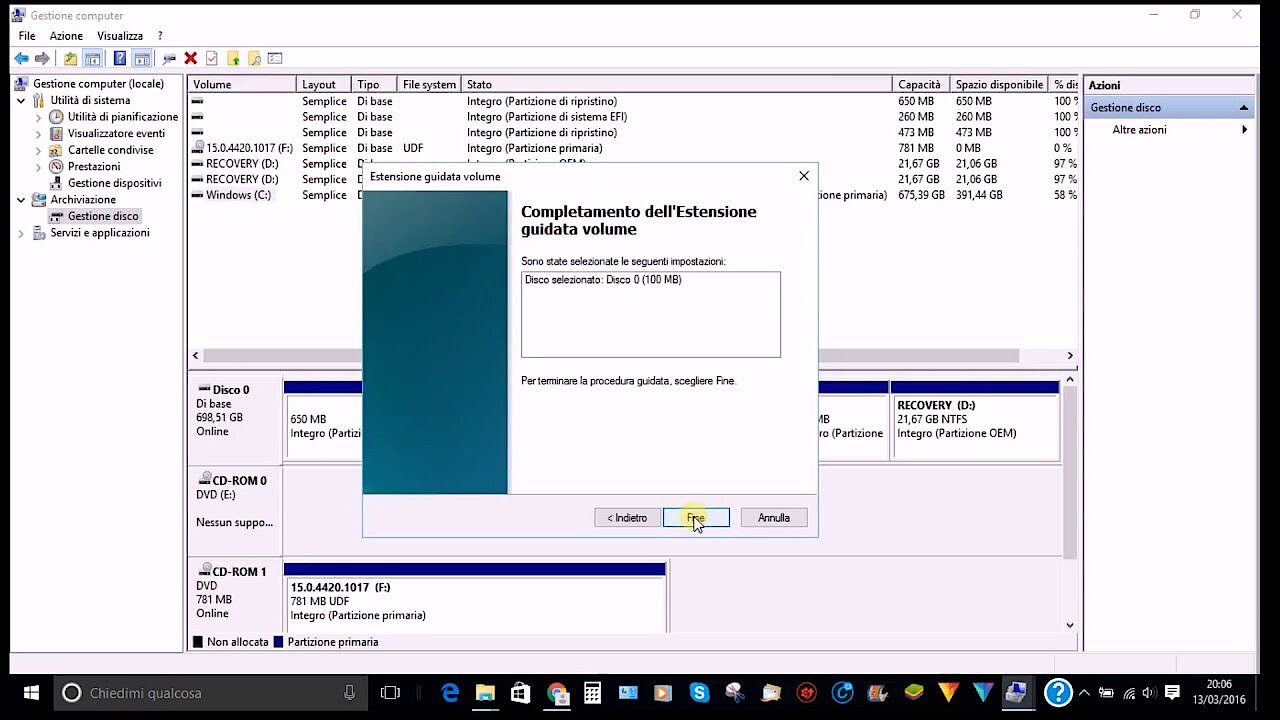Click Annulla to cancel the wizard

point(774,518)
